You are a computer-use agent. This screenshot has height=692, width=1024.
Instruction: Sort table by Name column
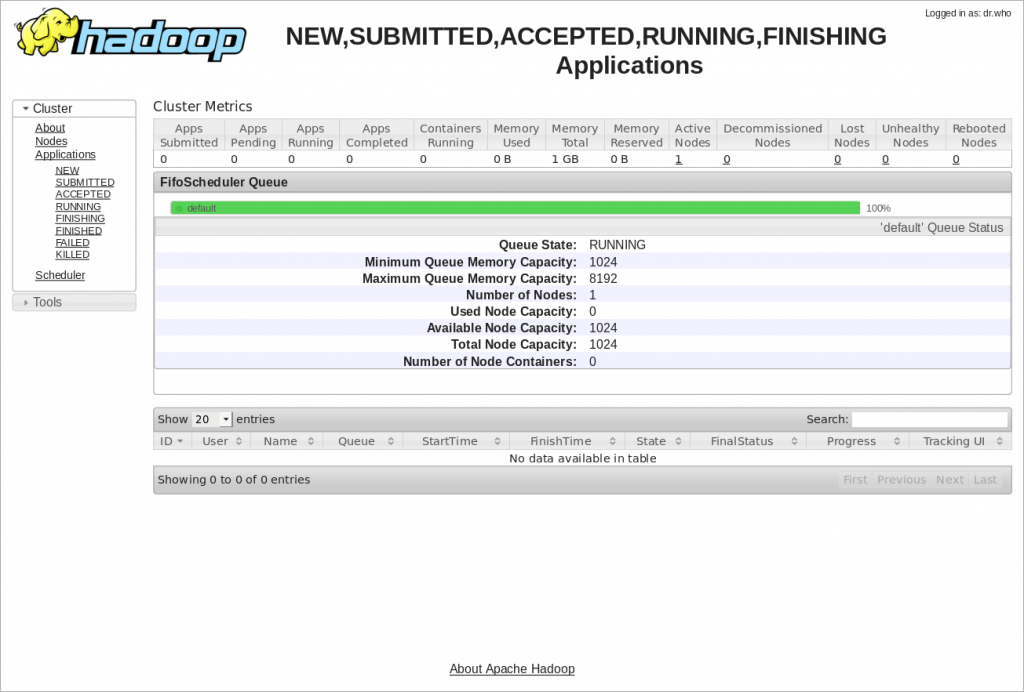point(287,441)
